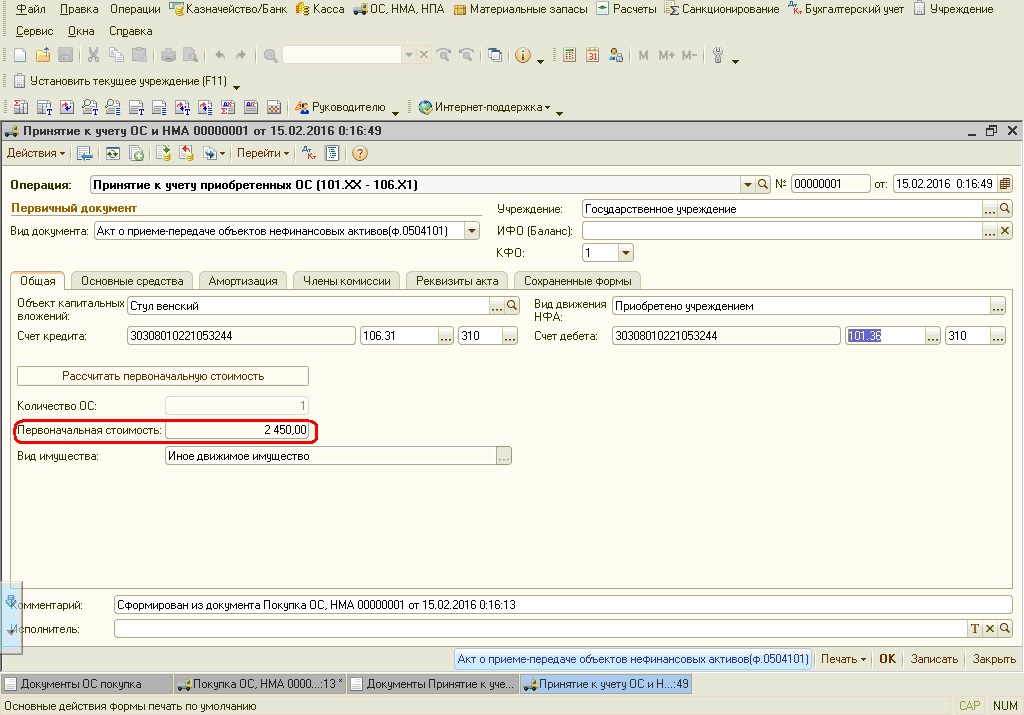This screenshot has width=1024, height=715.
Task: Click the document number field 00000001
Action: tap(831, 184)
